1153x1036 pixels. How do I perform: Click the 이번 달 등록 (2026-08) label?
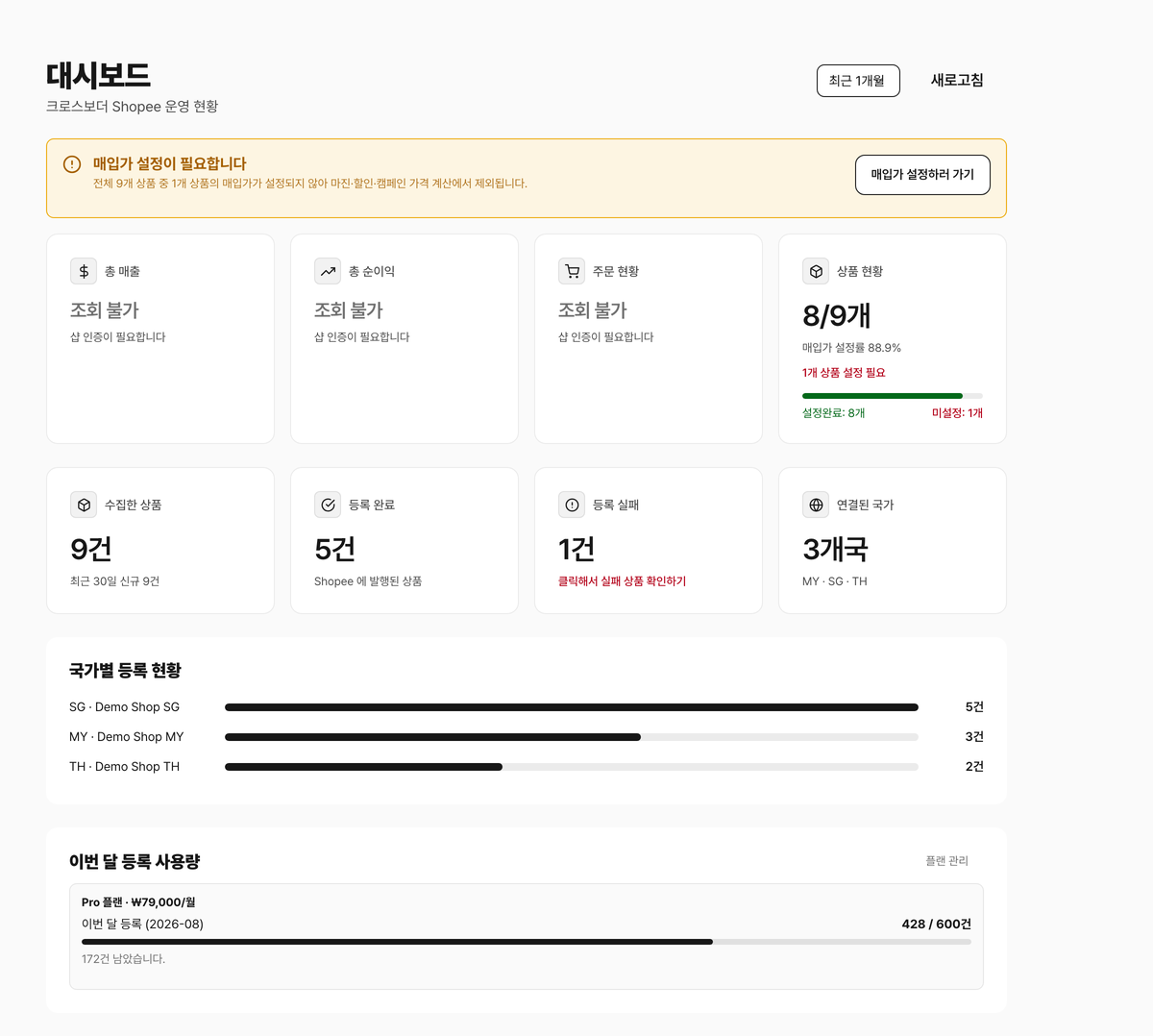(142, 925)
